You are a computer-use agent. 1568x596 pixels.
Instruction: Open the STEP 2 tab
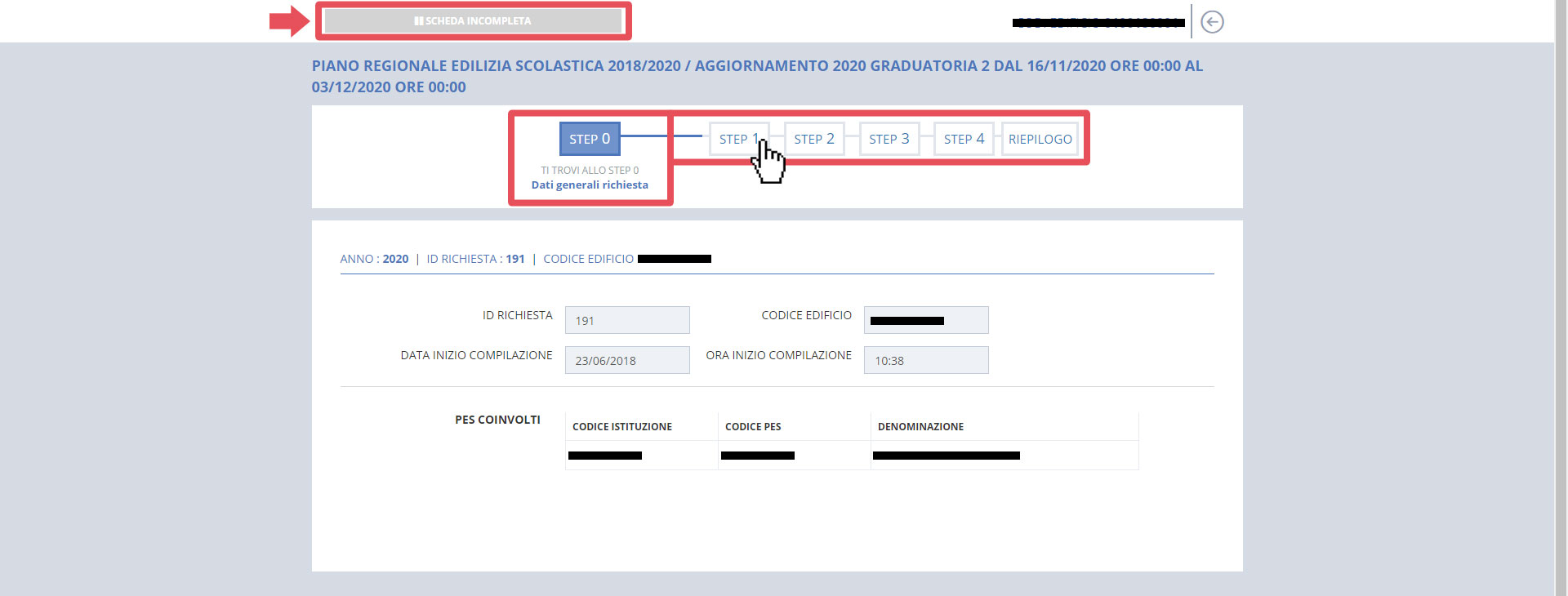click(x=813, y=139)
